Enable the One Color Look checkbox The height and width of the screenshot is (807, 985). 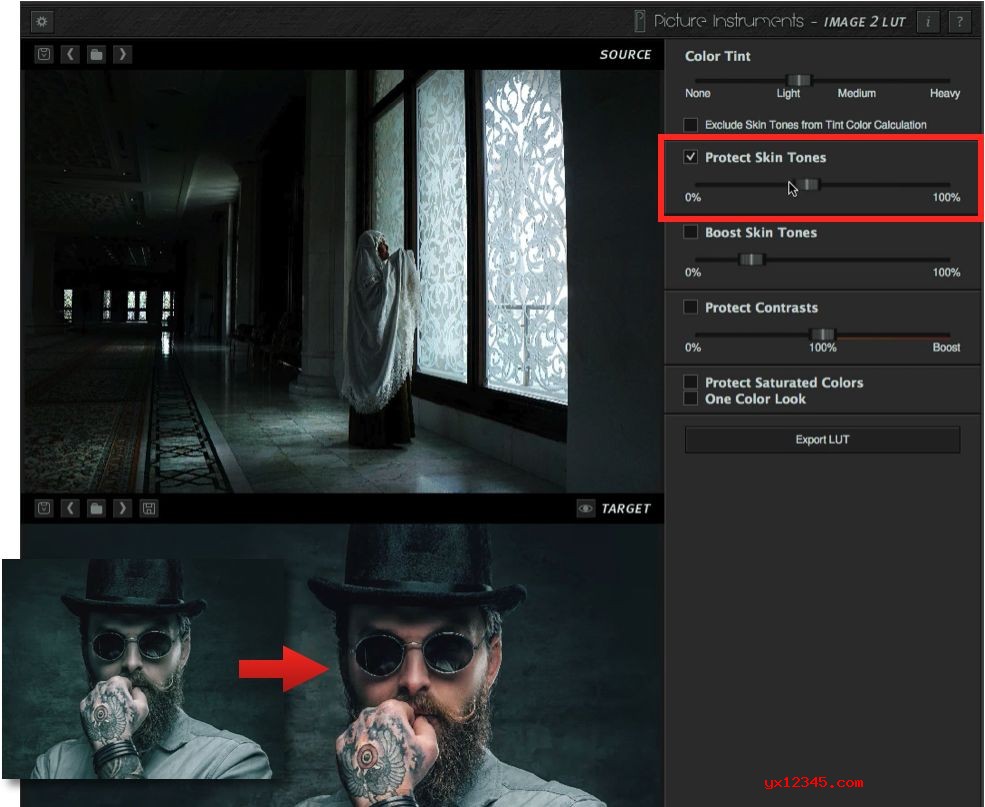pos(691,399)
